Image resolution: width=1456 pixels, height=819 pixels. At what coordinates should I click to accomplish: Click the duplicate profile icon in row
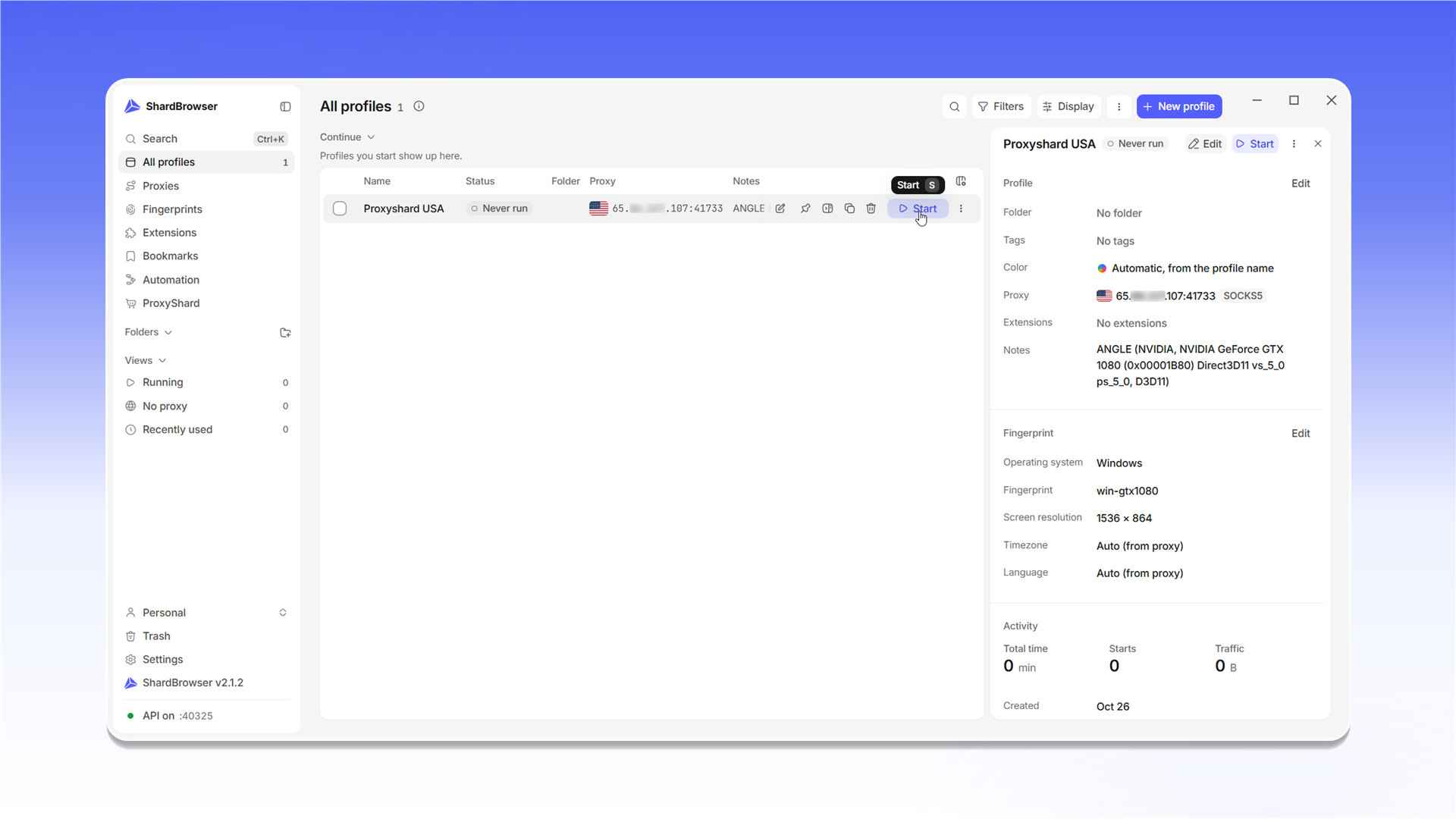[849, 209]
